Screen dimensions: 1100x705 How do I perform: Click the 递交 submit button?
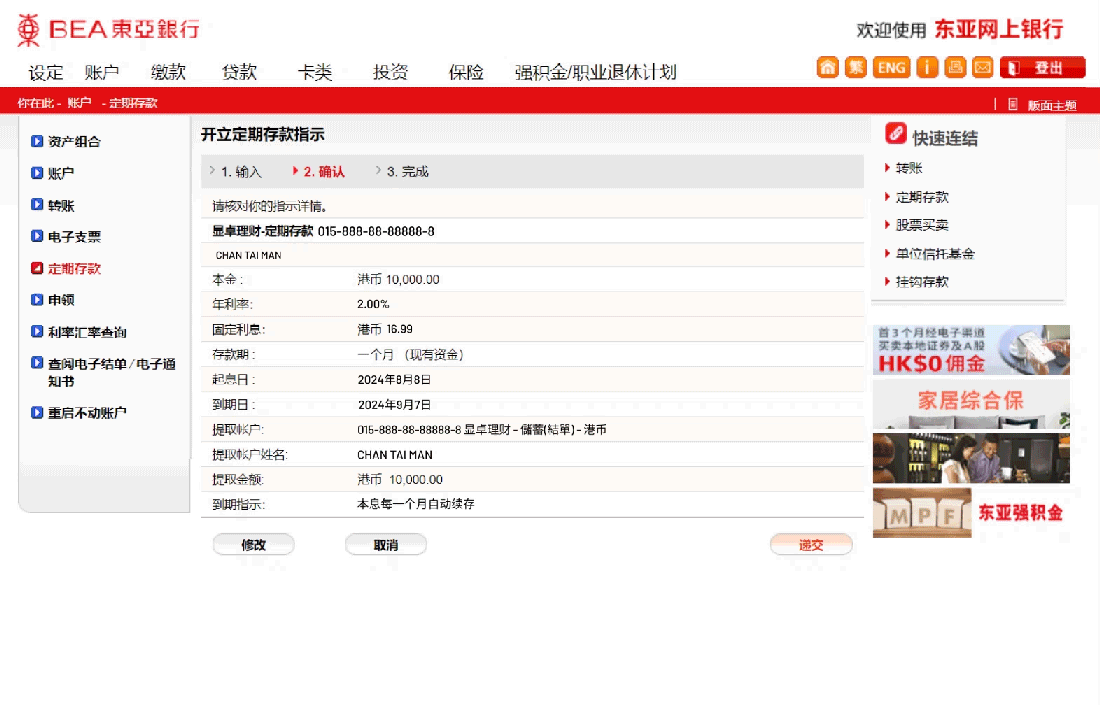[x=811, y=544]
